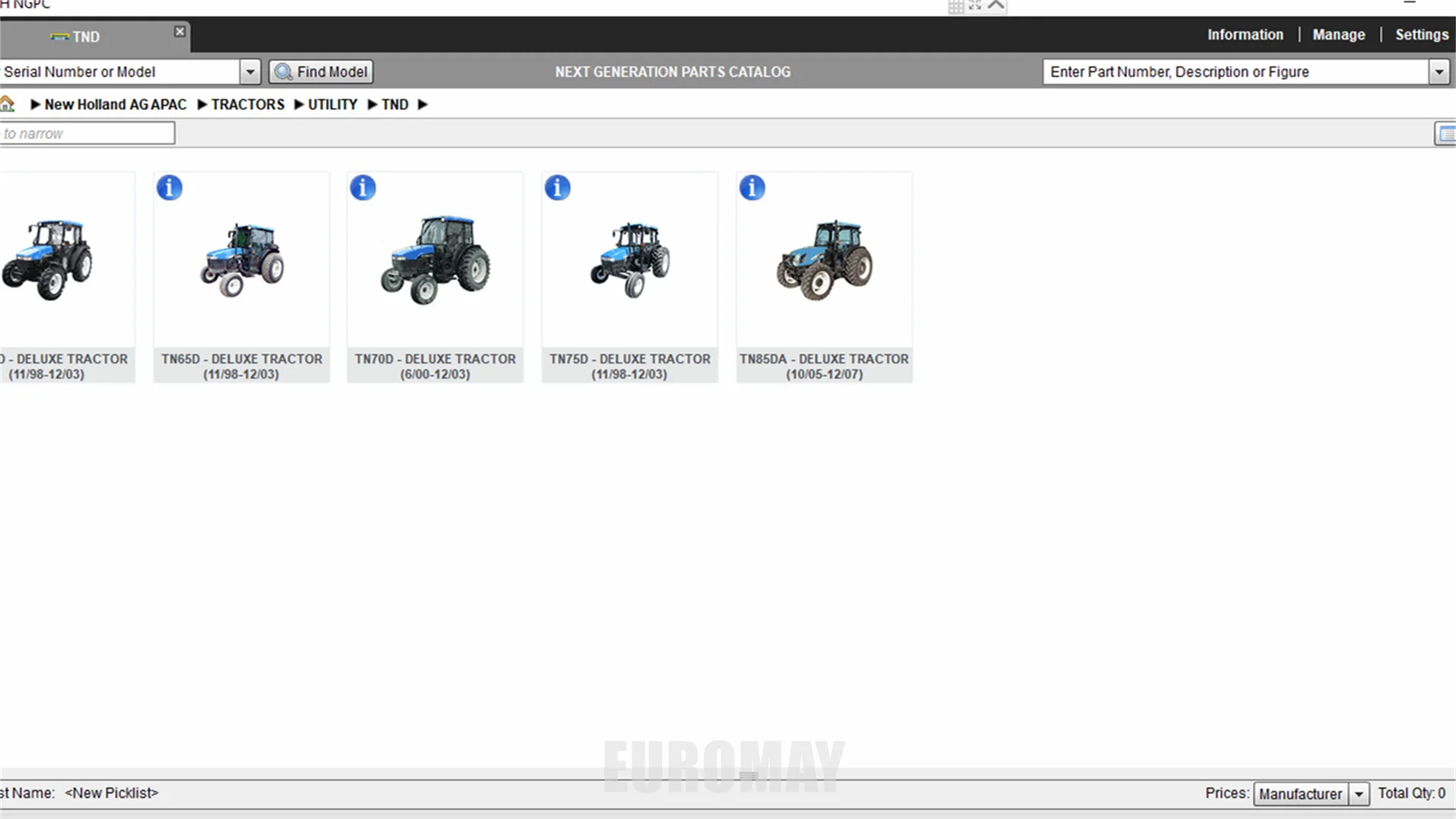
Task: Click info icon on TN85DA tractor card
Action: coord(752,187)
